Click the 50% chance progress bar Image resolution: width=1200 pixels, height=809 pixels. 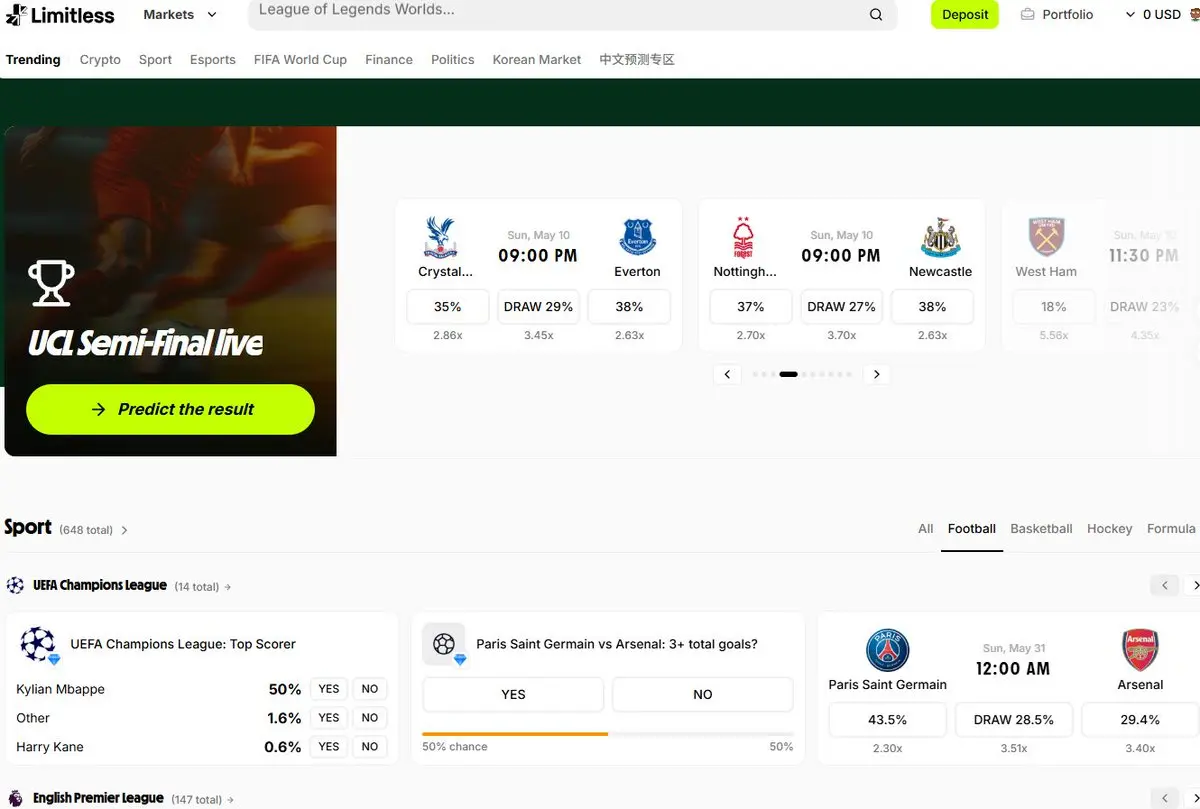[x=608, y=734]
